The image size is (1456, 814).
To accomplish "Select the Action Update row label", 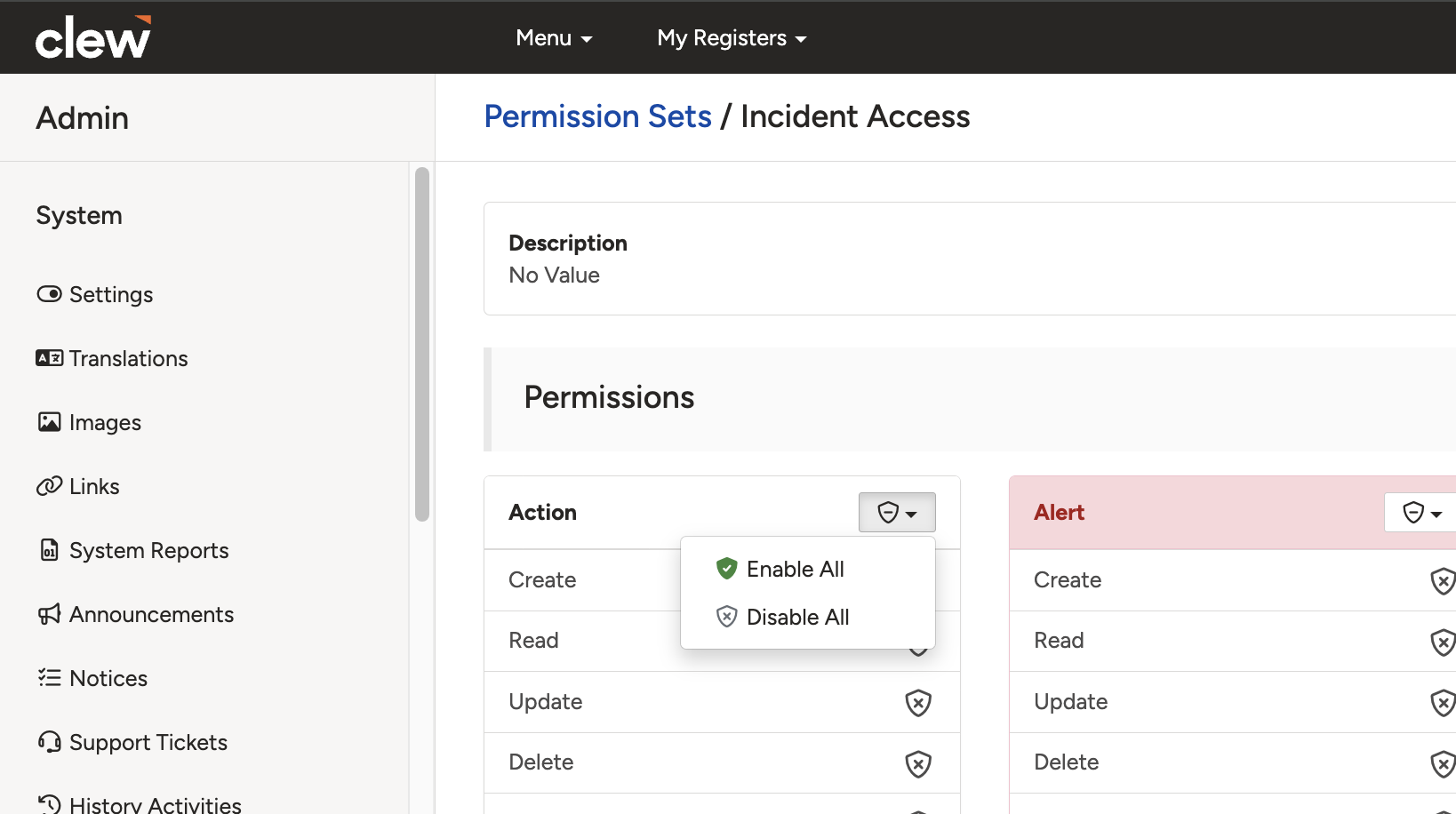I will coord(545,702).
